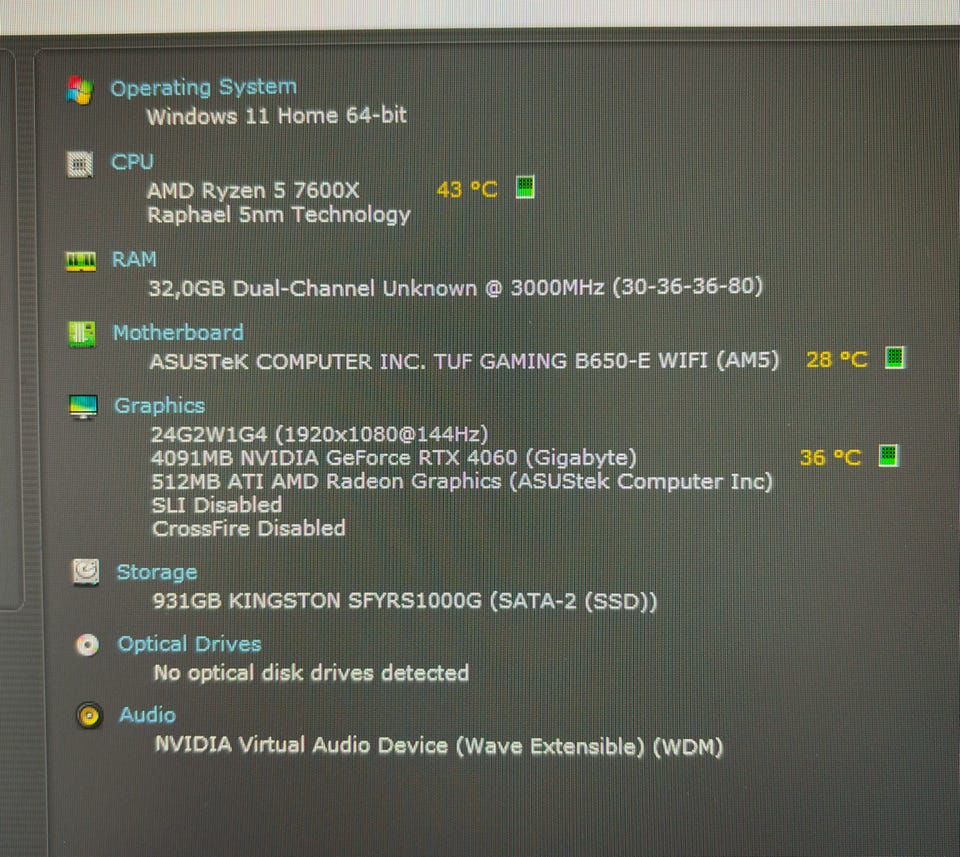Click the Motherboard section icon
This screenshot has height=857, width=960.
[81, 334]
